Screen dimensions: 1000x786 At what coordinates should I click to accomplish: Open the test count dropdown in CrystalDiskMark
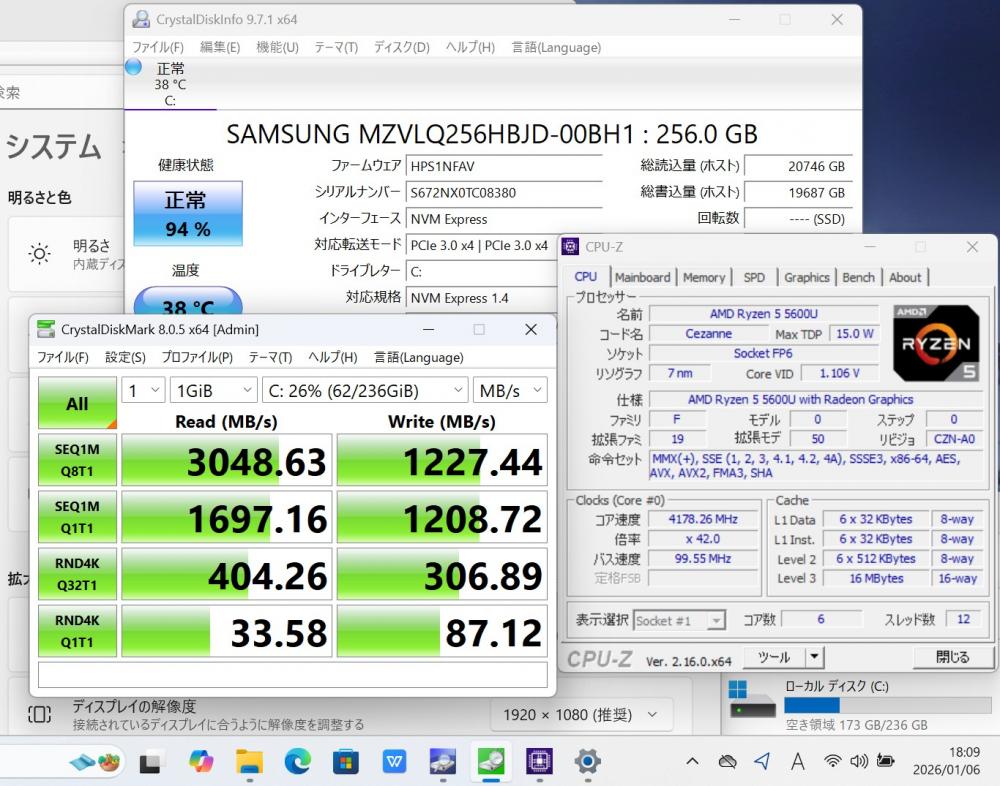point(143,390)
